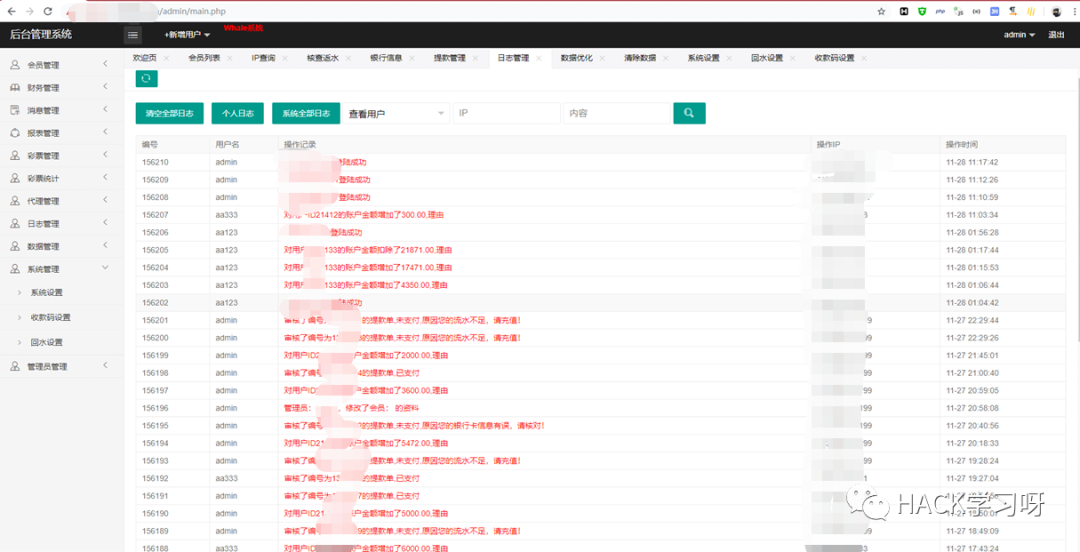Expand the 彩票统计 sidebar menu
Viewport: 1080px width, 552px height.
(105, 178)
